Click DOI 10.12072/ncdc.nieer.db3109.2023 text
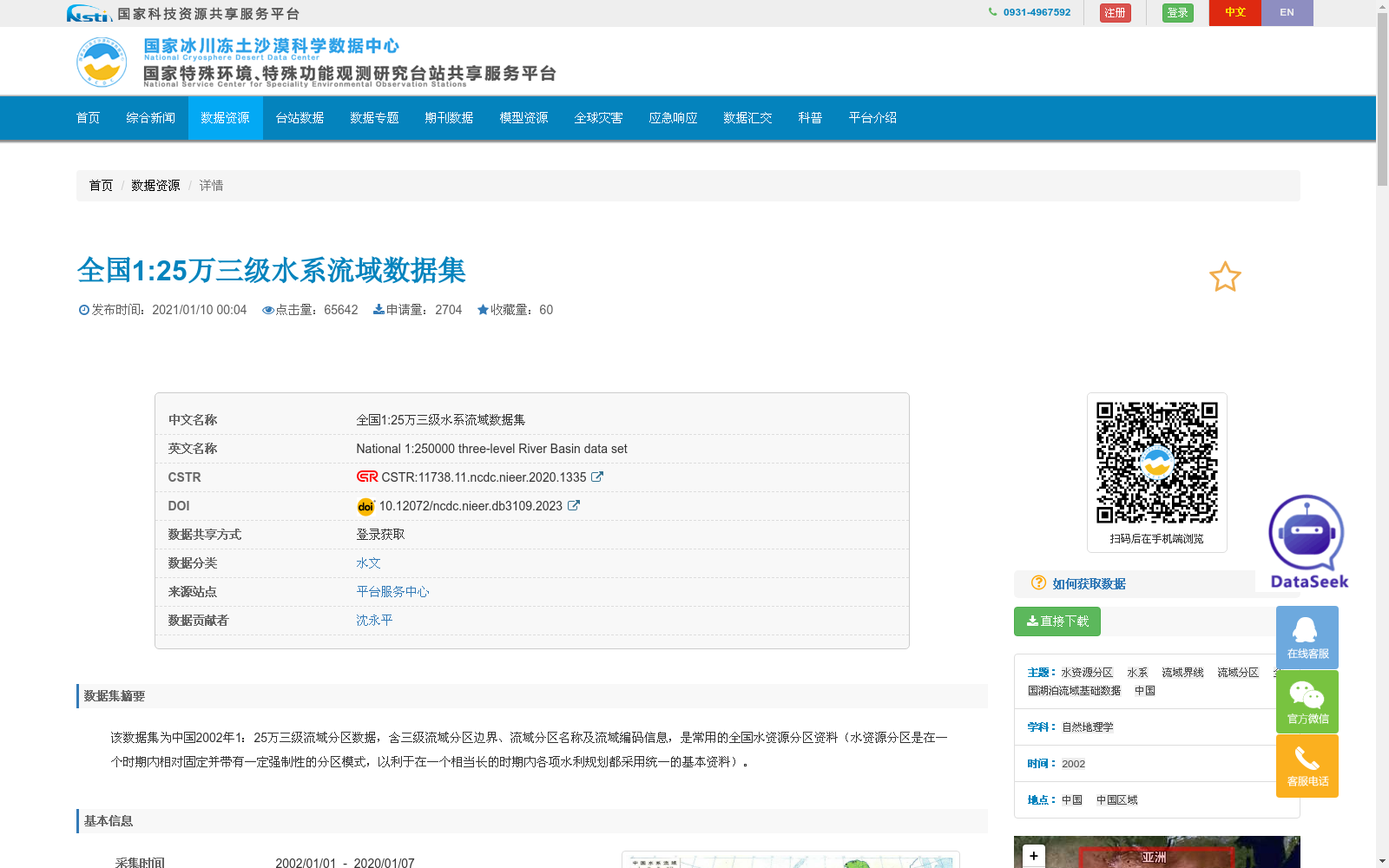Viewport: 1389px width, 868px height. coord(471,506)
